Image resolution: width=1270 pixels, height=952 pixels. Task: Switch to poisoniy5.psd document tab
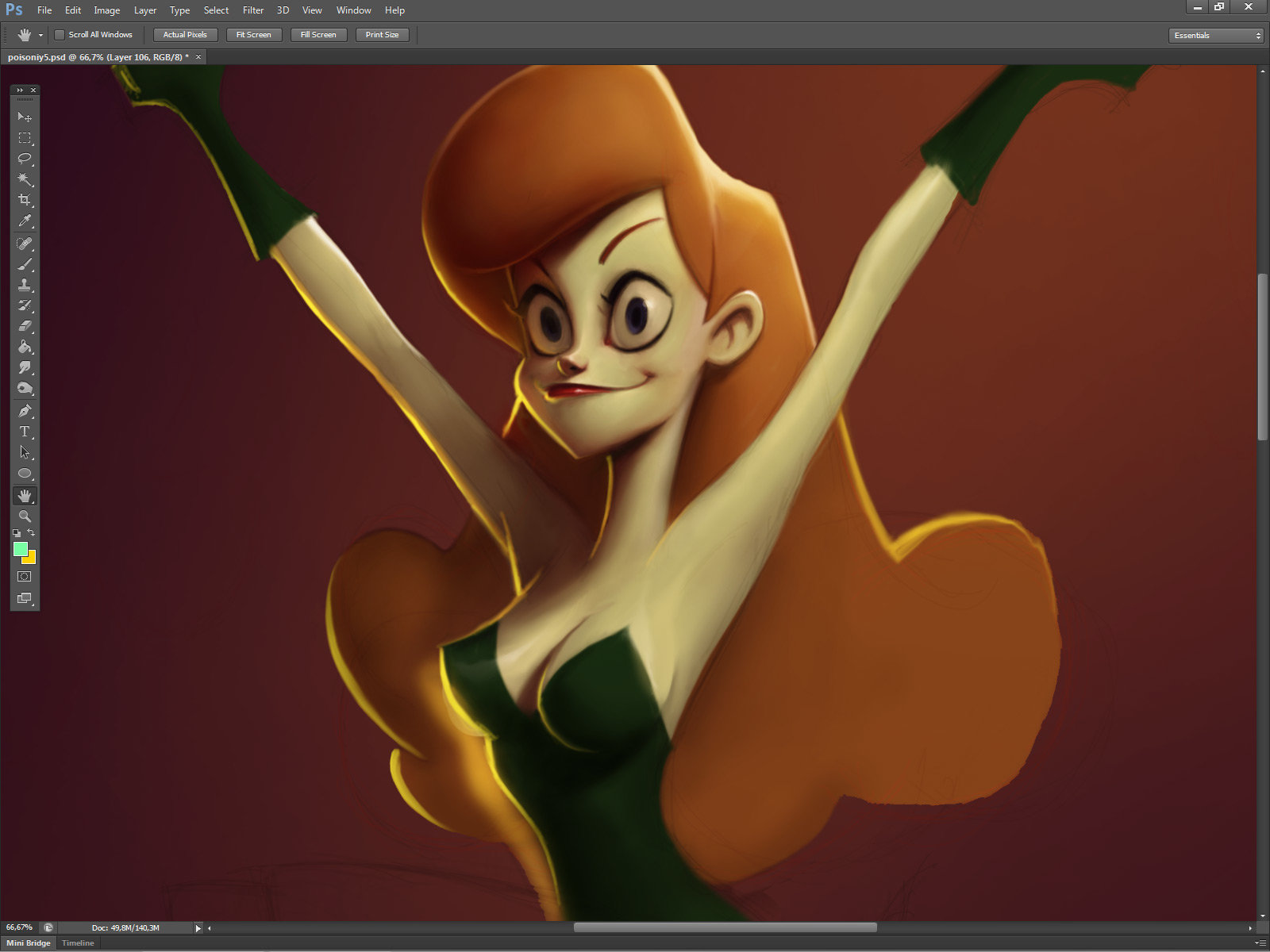(x=98, y=57)
